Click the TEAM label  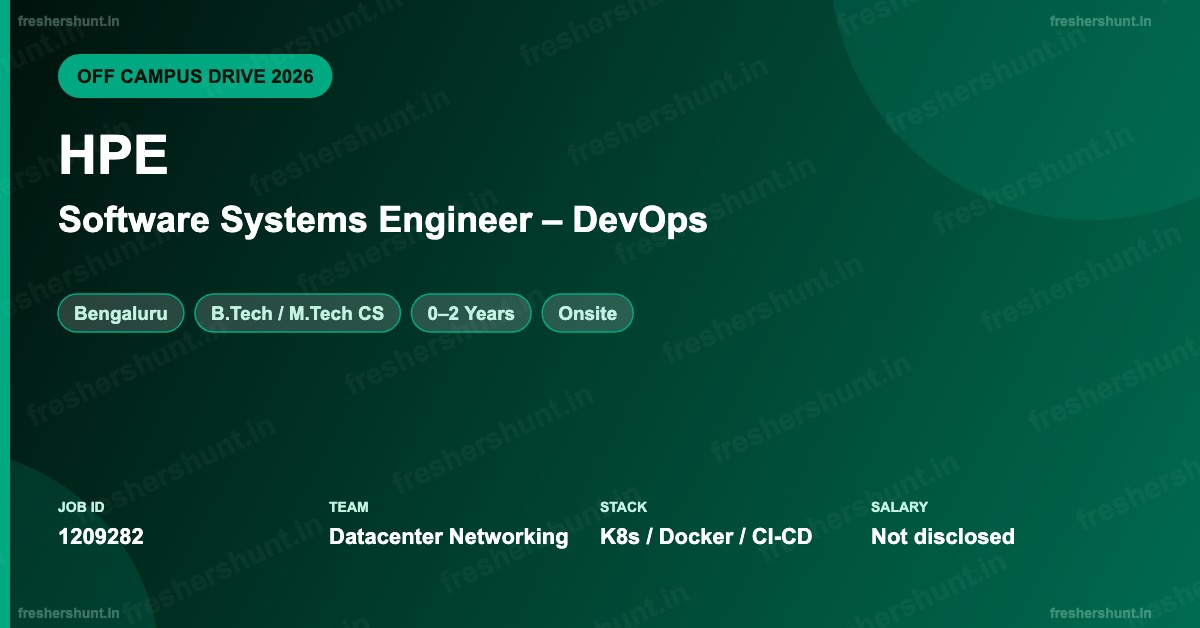coord(349,507)
